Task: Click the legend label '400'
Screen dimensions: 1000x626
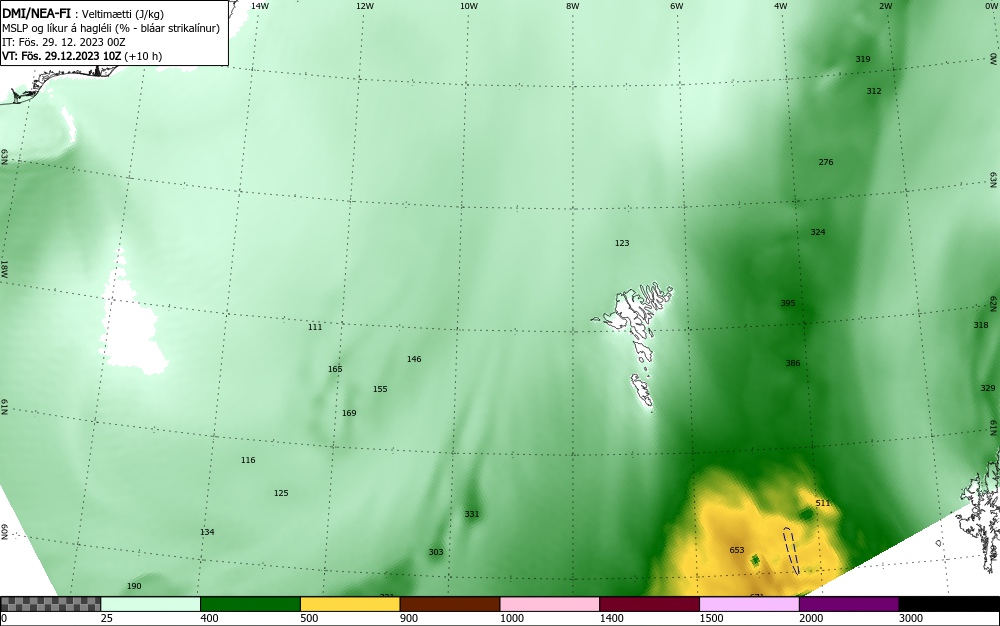Action: 209,618
